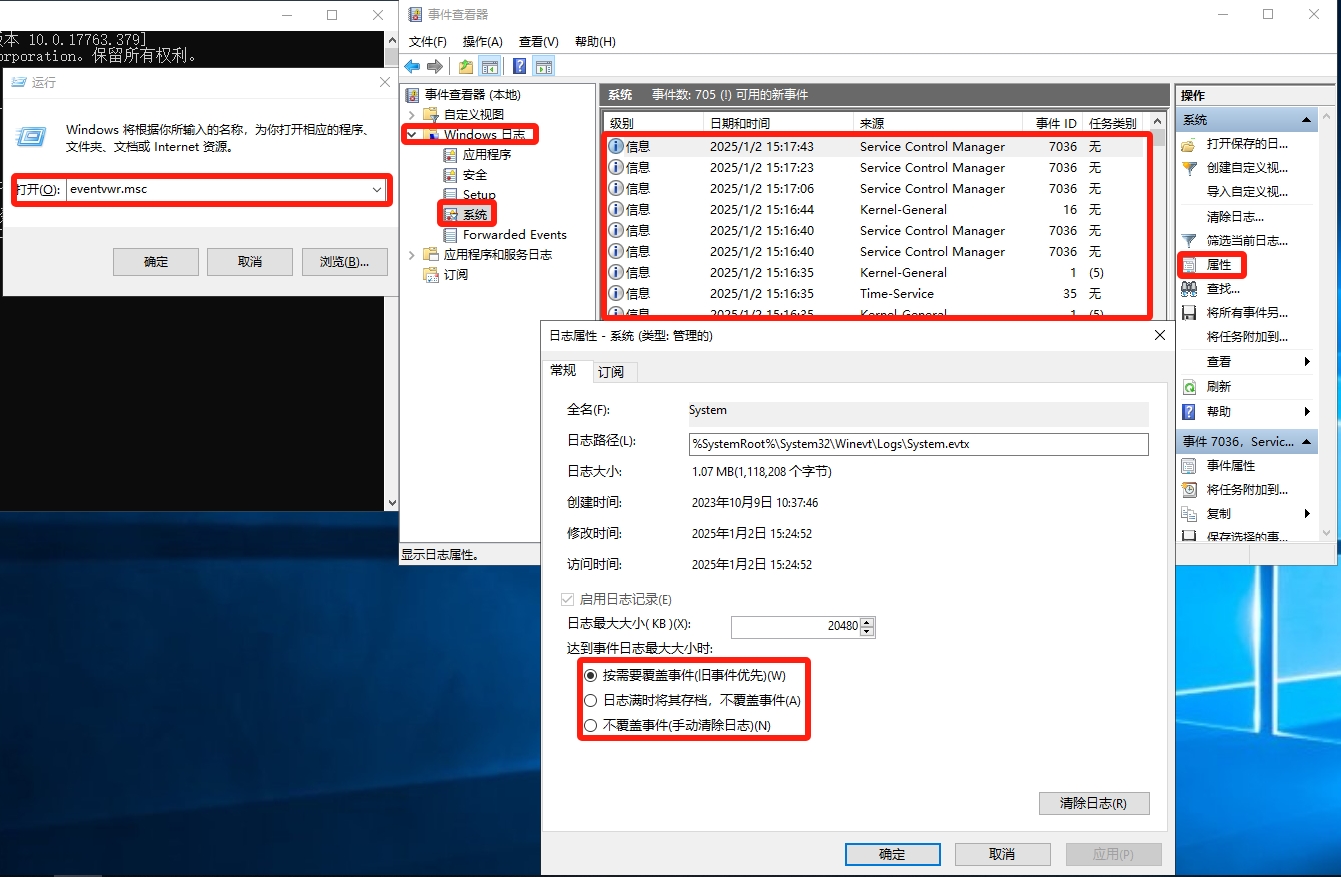
Task: Open the export log icon in the toolbar
Action: 464,66
